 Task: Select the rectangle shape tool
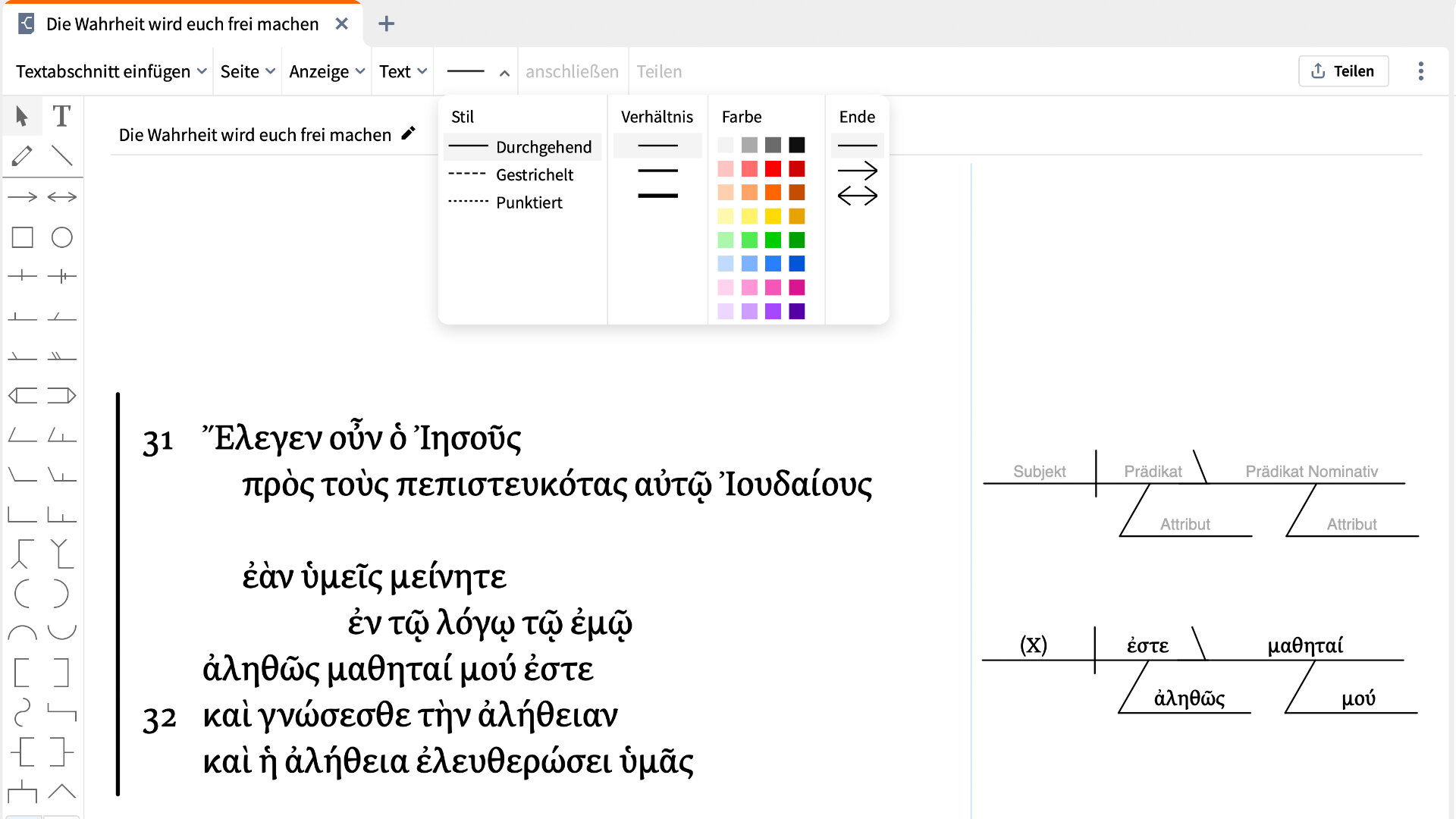point(22,237)
